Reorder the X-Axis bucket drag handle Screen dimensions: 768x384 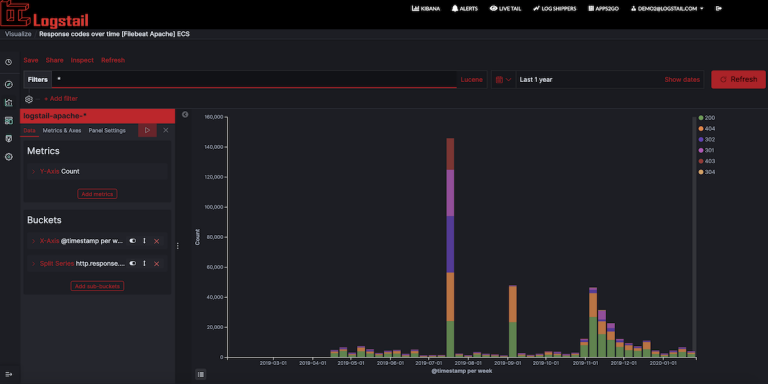[x=144, y=241]
